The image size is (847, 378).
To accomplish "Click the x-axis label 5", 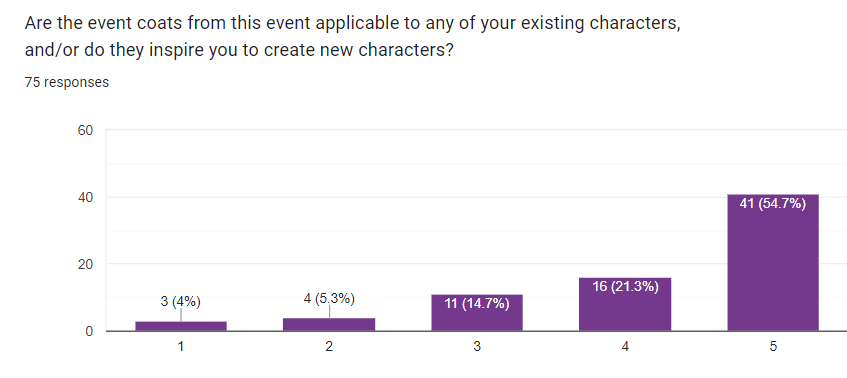I will click(x=773, y=347).
